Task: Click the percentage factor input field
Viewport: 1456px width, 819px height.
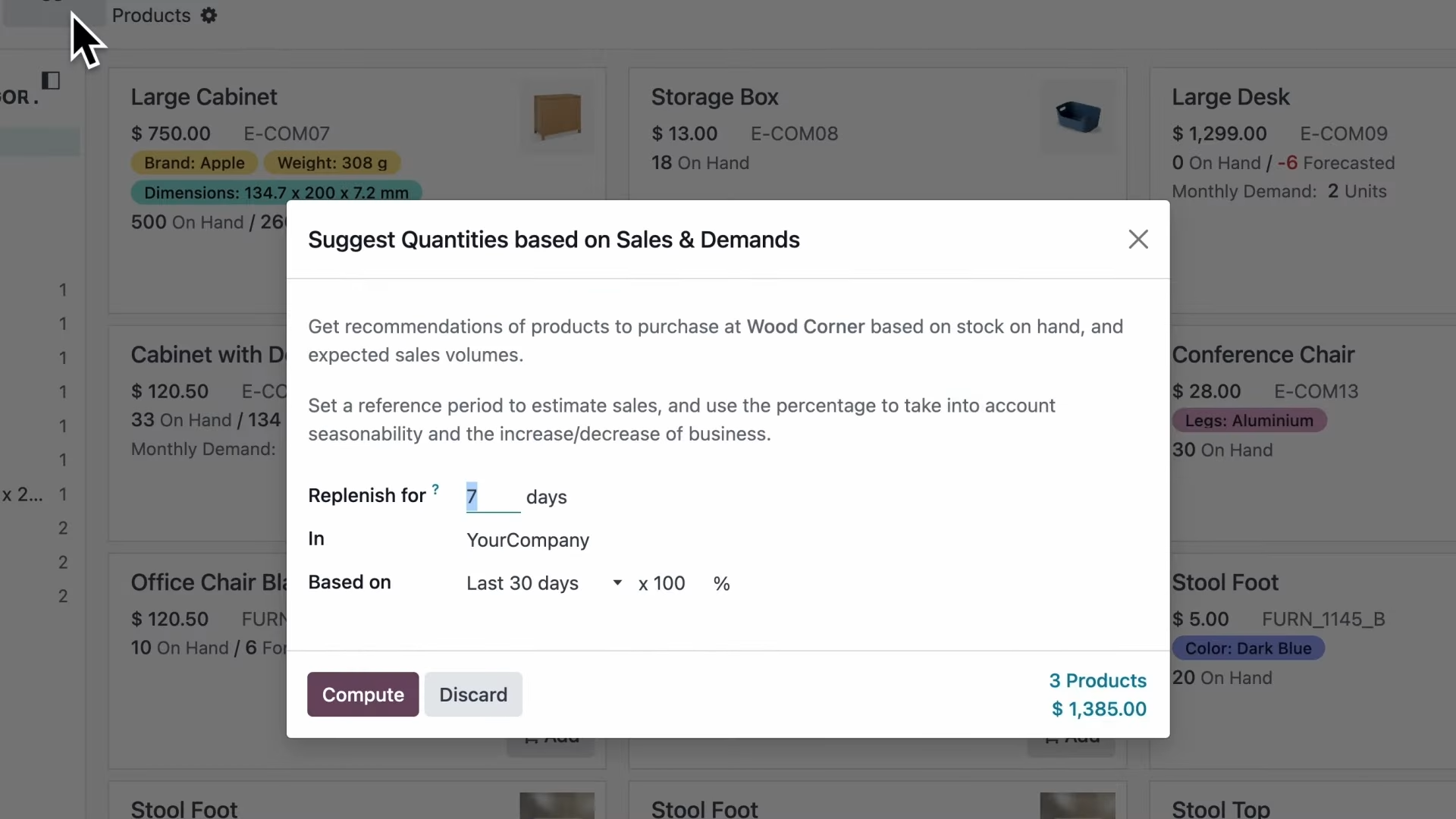Action: point(670,583)
